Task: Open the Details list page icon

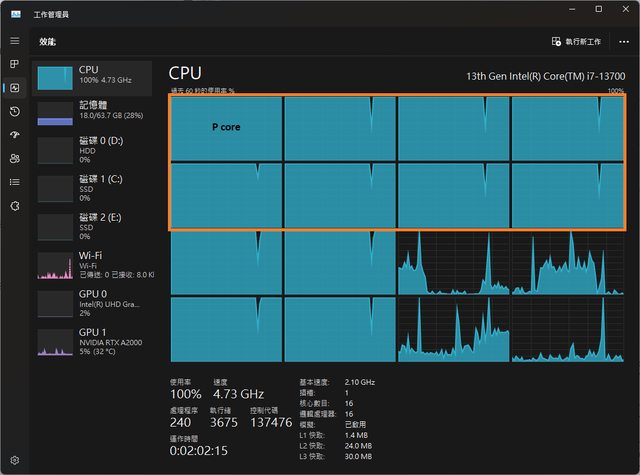Action: pyautogui.click(x=14, y=181)
